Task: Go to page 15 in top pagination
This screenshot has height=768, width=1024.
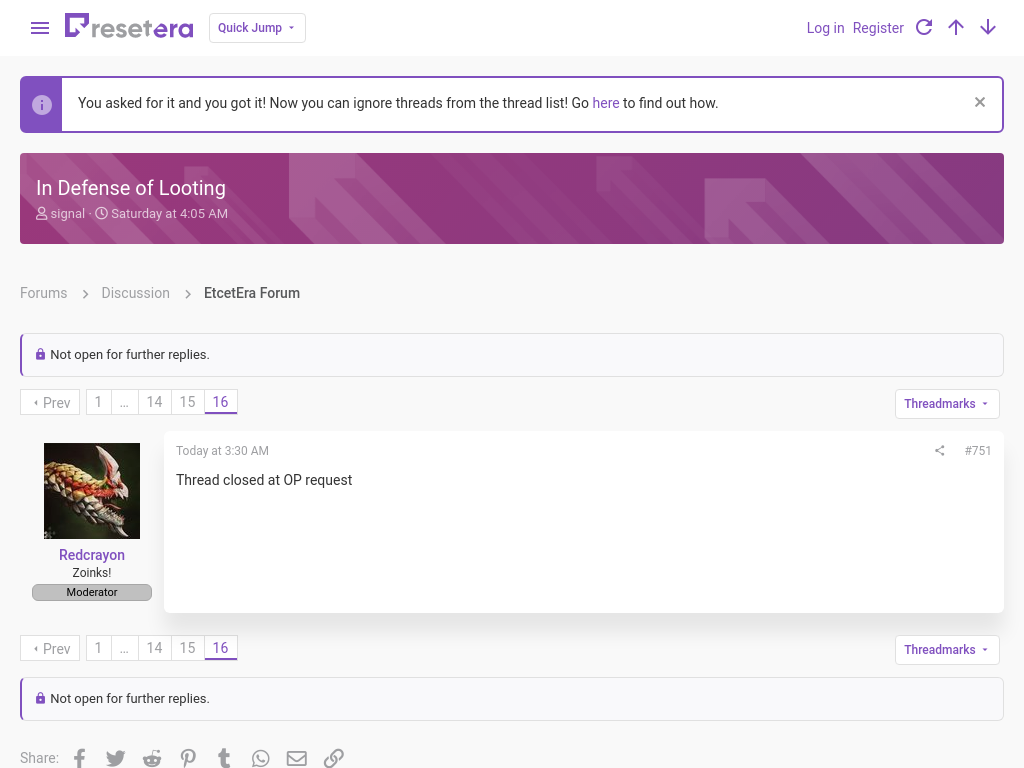Action: click(x=187, y=402)
